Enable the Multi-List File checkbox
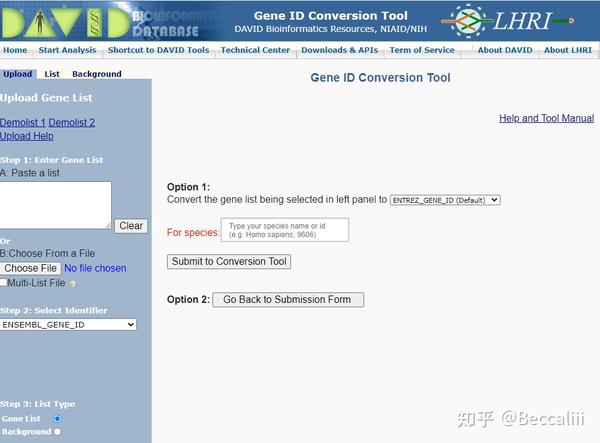 point(3,282)
